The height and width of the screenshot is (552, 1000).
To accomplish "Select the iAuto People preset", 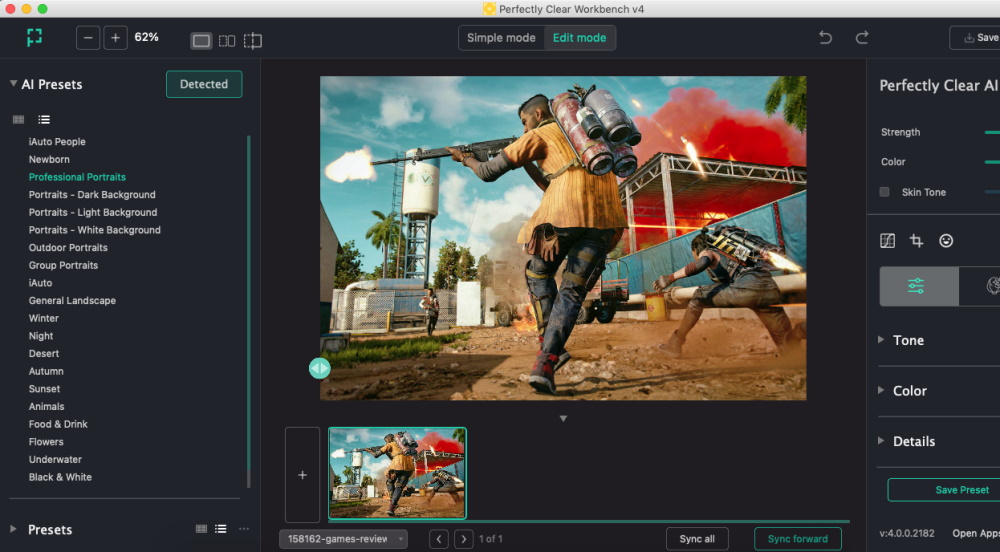I will (x=57, y=142).
